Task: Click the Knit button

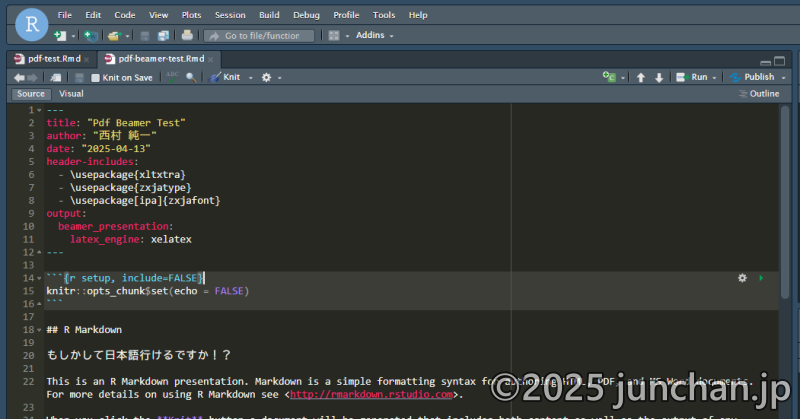Action: [x=225, y=77]
